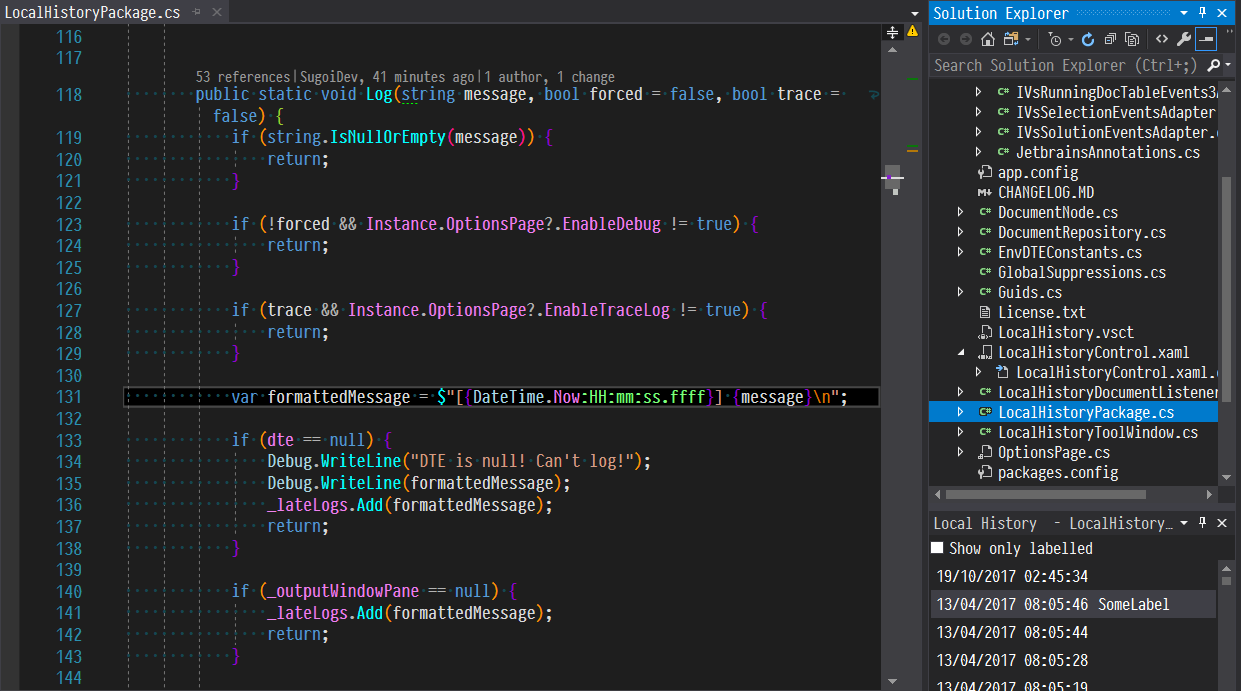This screenshot has height=691, width=1241.
Task: Enable the Show only labelled checkbox
Action: tap(939, 548)
